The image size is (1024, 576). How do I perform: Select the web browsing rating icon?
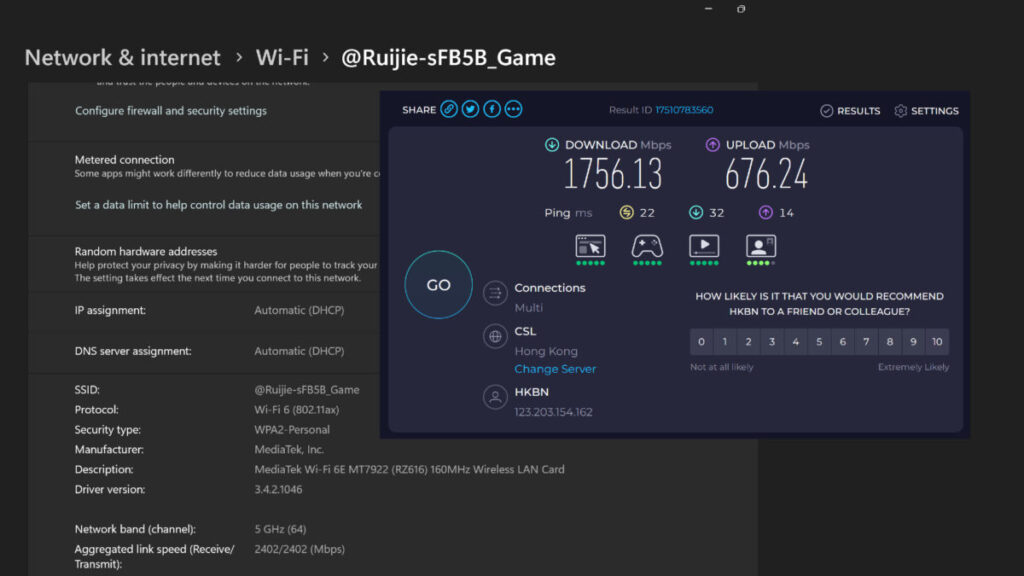point(590,249)
